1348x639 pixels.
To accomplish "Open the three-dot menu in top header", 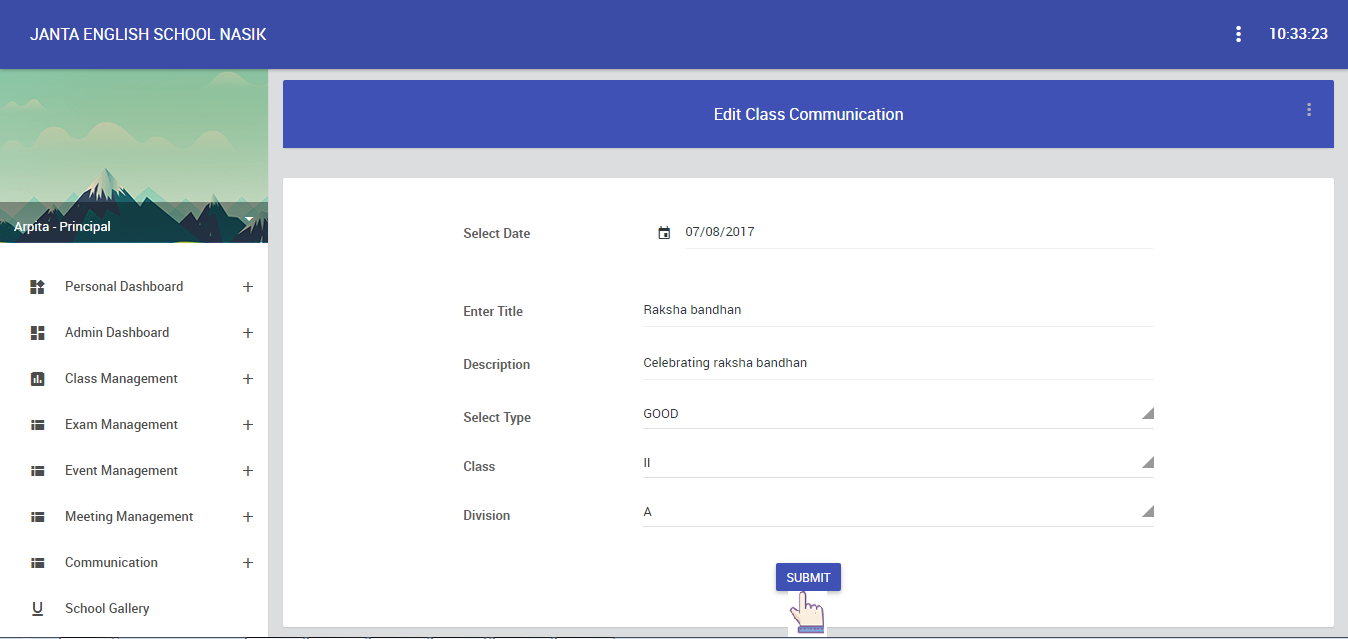I will pos(1238,34).
